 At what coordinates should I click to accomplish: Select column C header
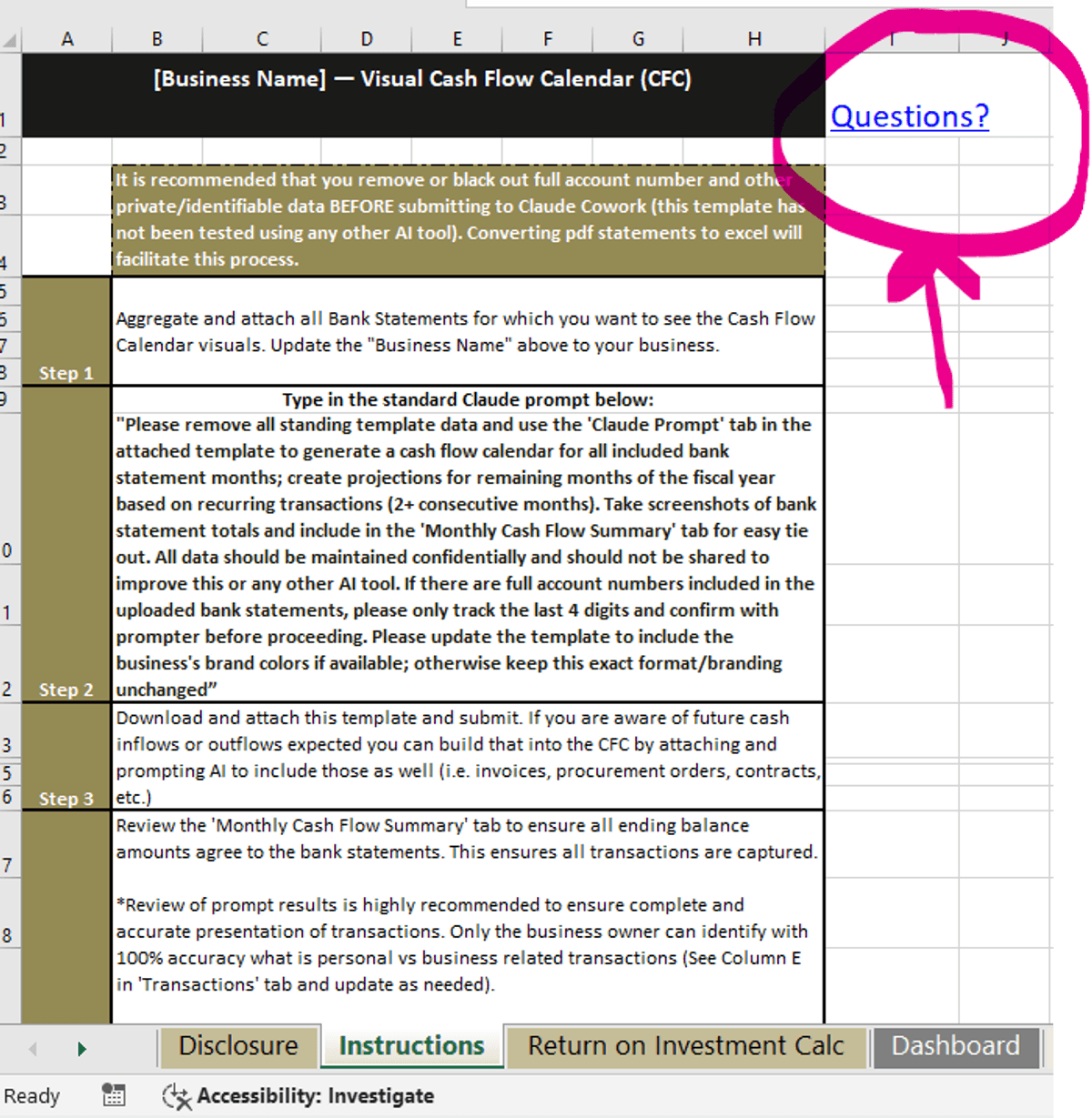tap(262, 39)
